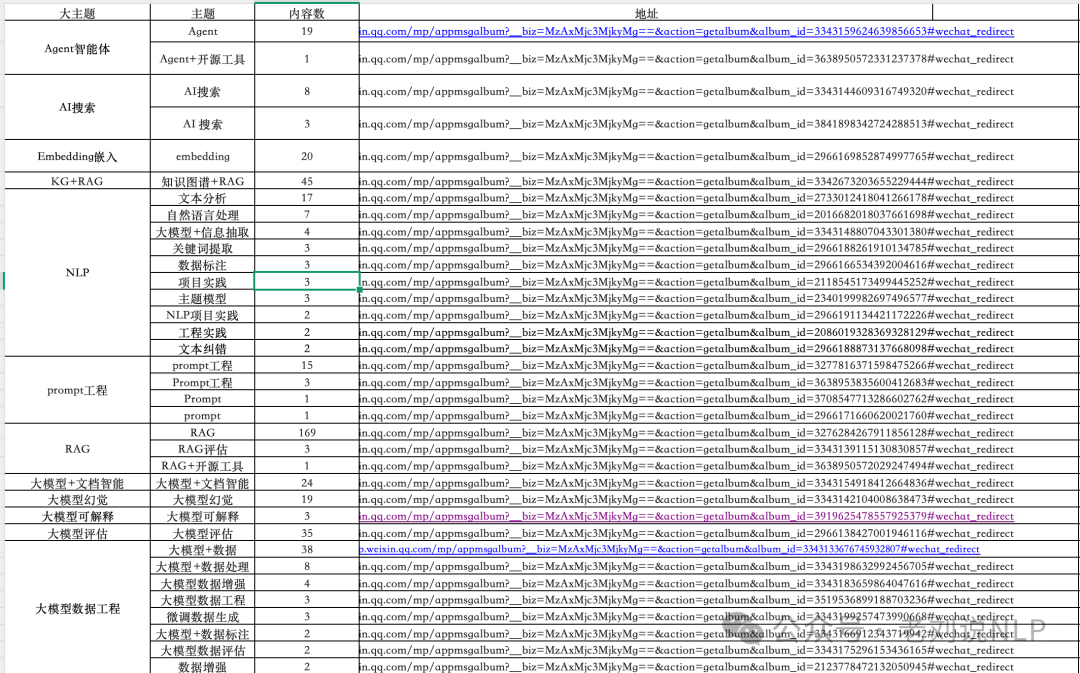The width and height of the screenshot is (1080, 673).
Task: Open the RAG row link showing 169 contents
Action: coord(690,433)
